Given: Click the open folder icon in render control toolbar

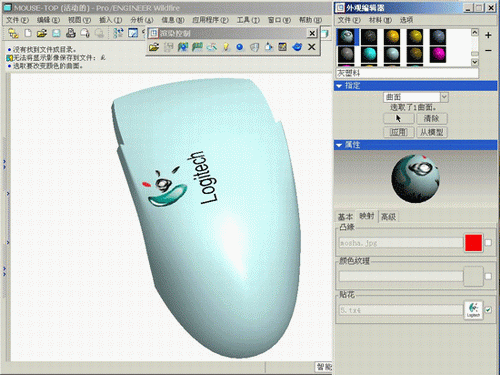Looking at the screenshot, I should point(154,47).
